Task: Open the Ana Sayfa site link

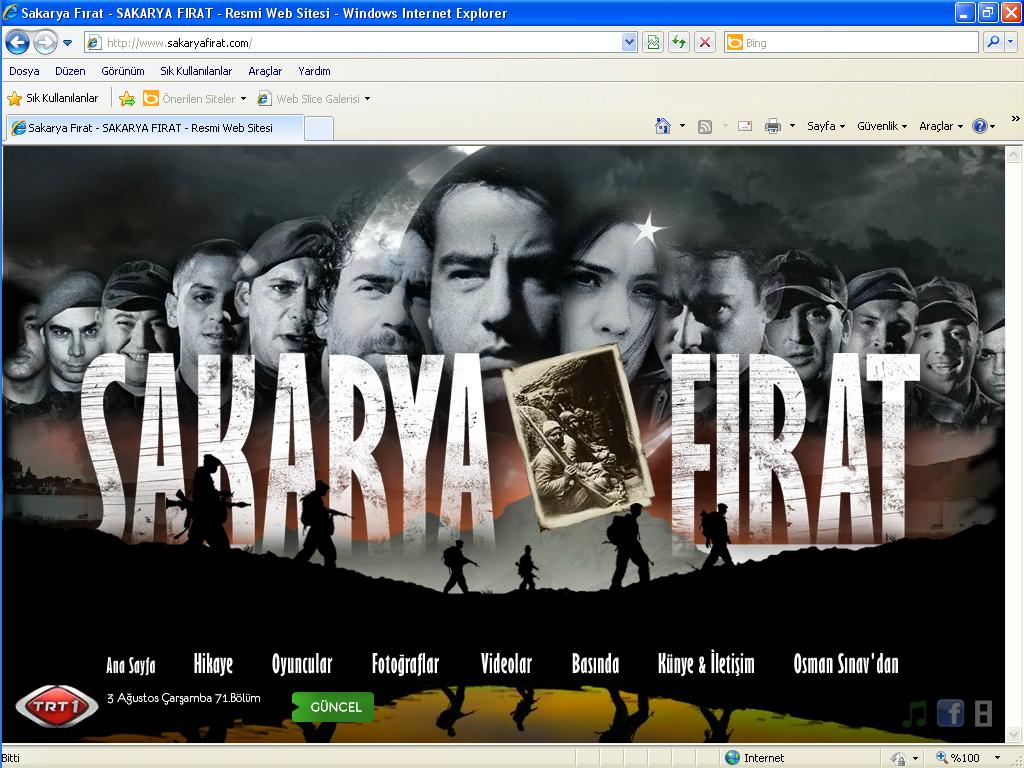Action: click(131, 665)
